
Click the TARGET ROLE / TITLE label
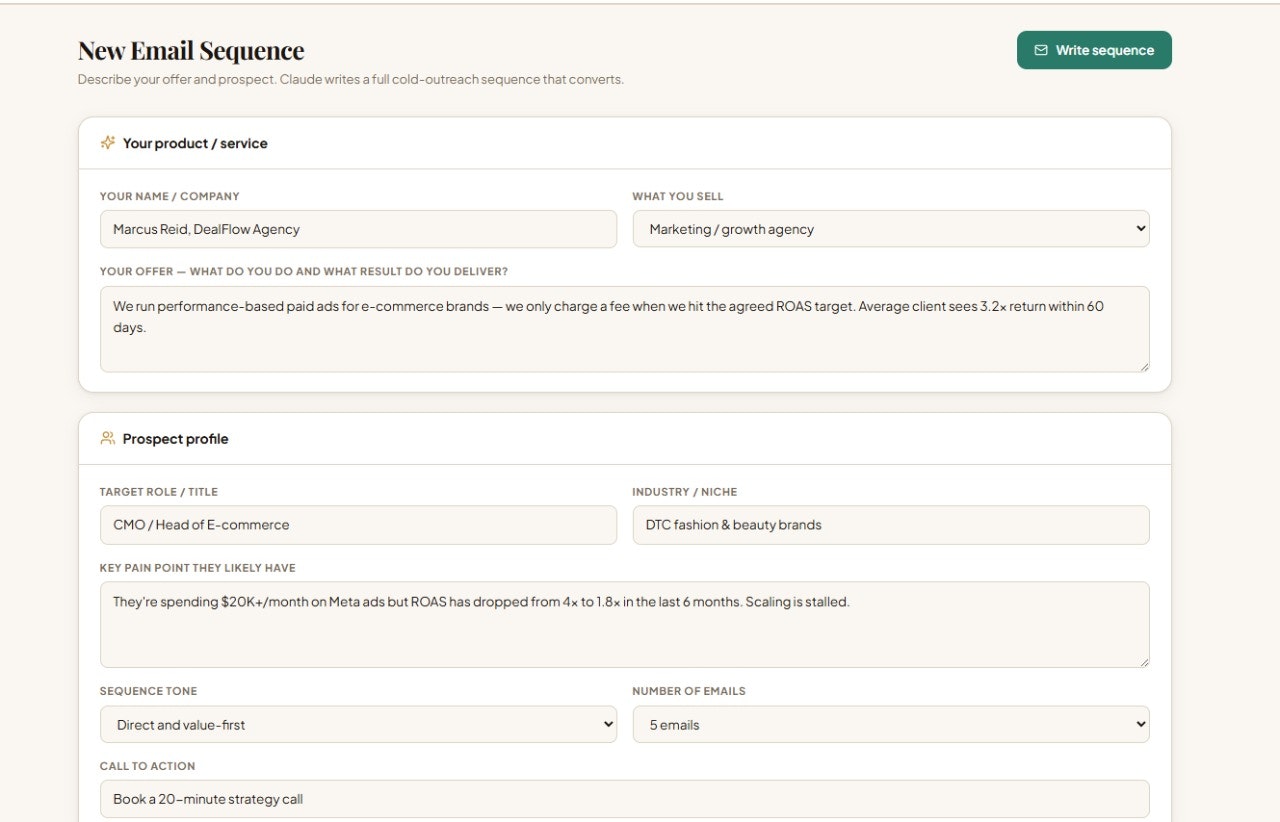tap(159, 492)
